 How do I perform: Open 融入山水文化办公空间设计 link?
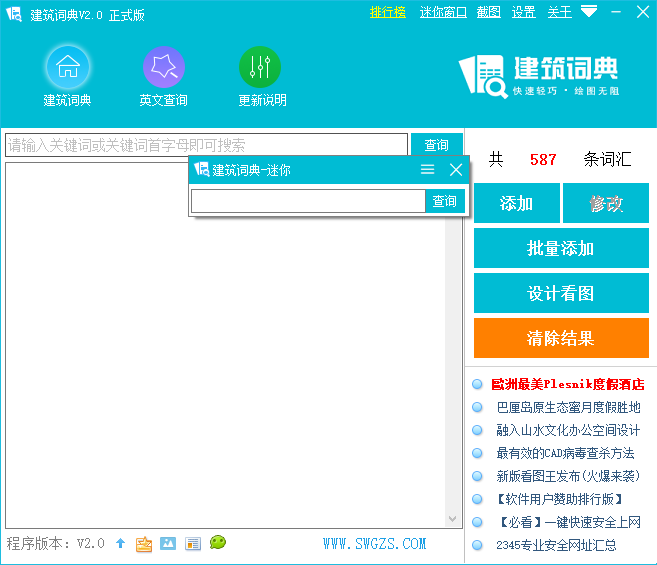569,430
